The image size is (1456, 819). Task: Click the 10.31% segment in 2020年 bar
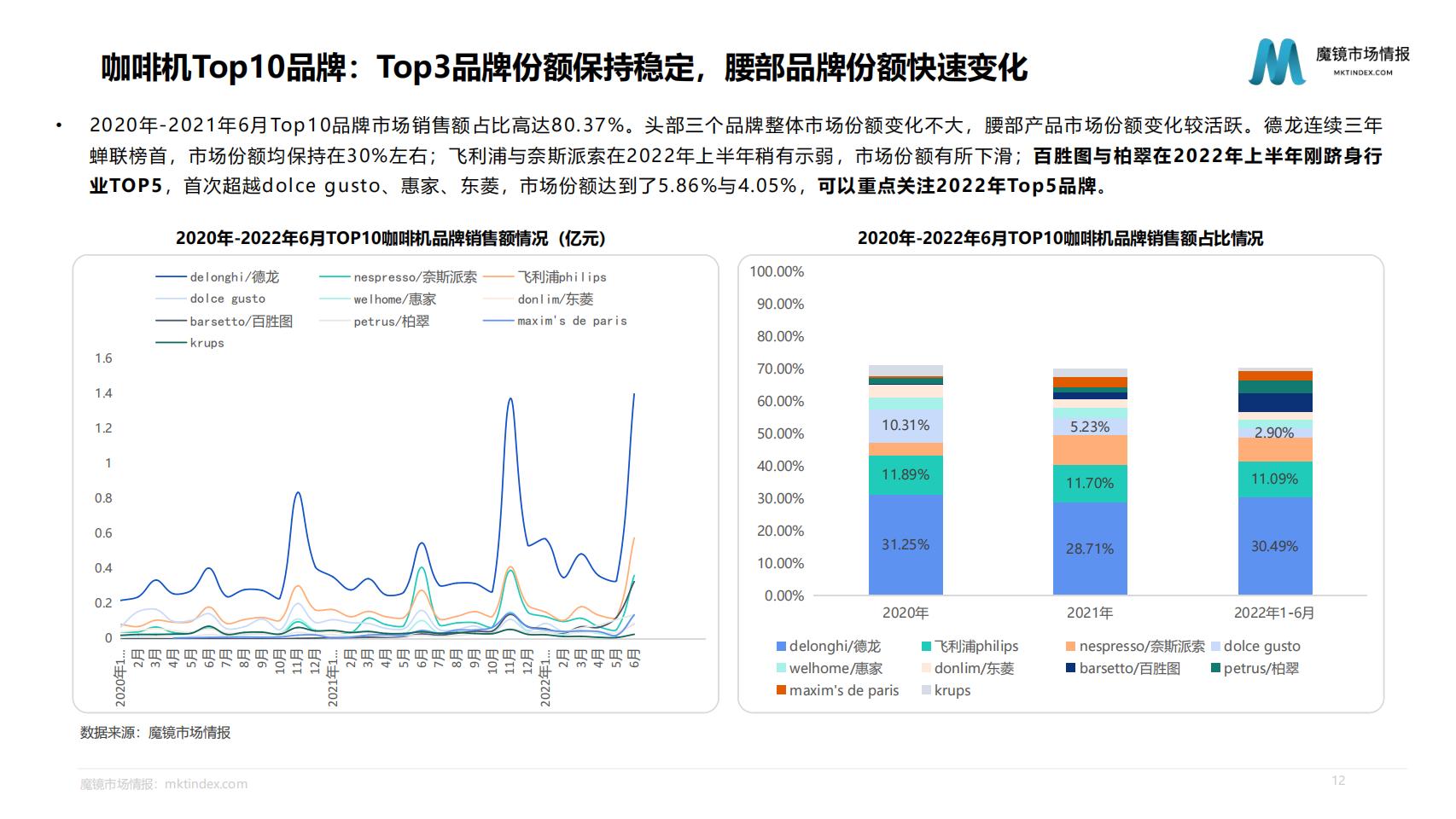(906, 426)
